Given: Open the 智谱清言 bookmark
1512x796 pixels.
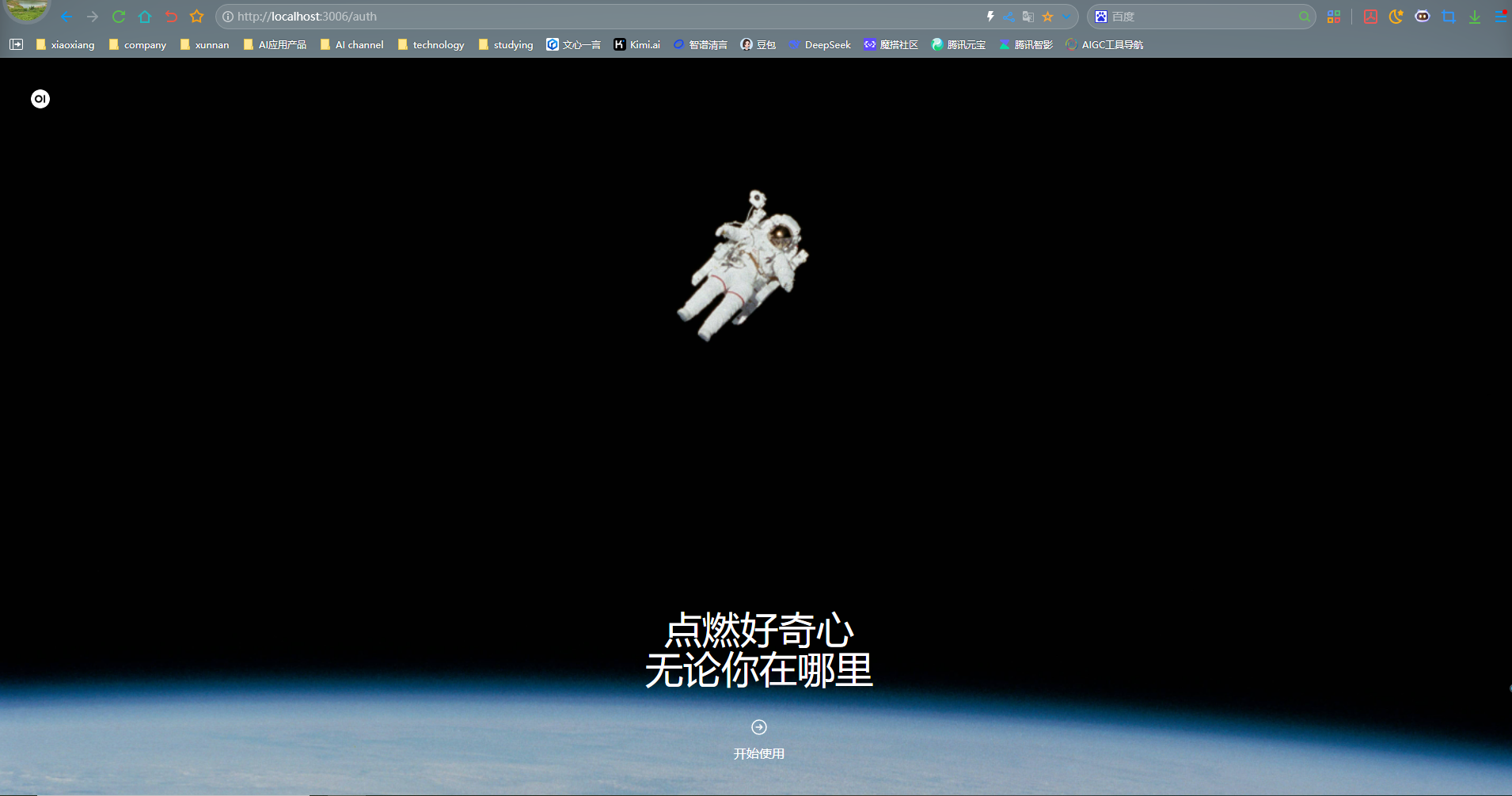Looking at the screenshot, I should [x=701, y=45].
